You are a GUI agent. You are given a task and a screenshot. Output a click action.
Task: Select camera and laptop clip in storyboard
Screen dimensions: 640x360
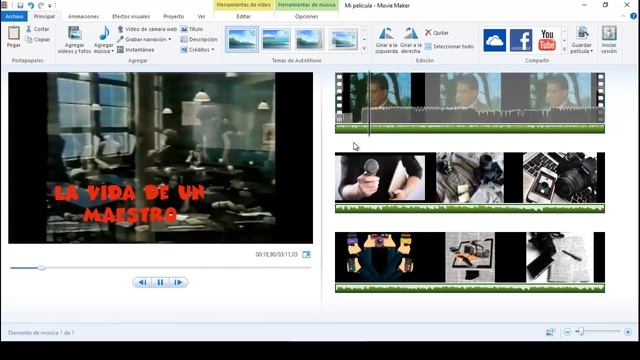[x=560, y=178]
